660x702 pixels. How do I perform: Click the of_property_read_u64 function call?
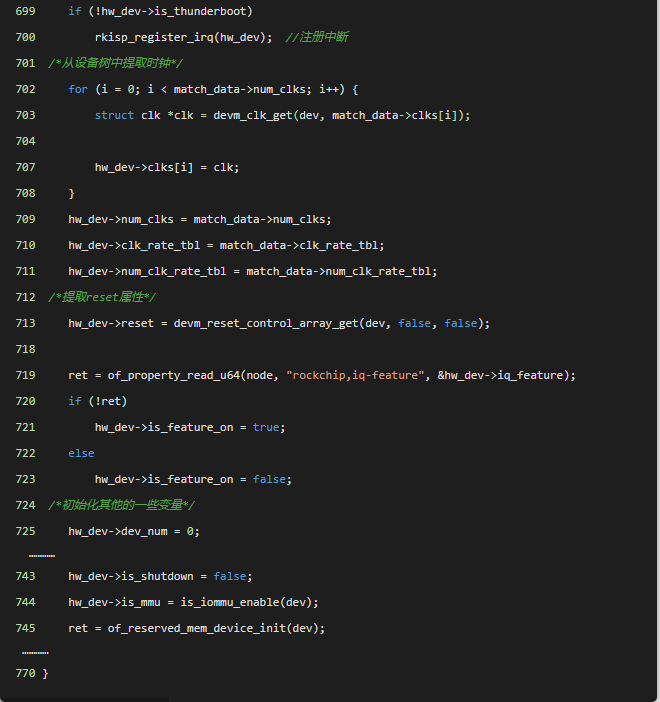(x=174, y=375)
